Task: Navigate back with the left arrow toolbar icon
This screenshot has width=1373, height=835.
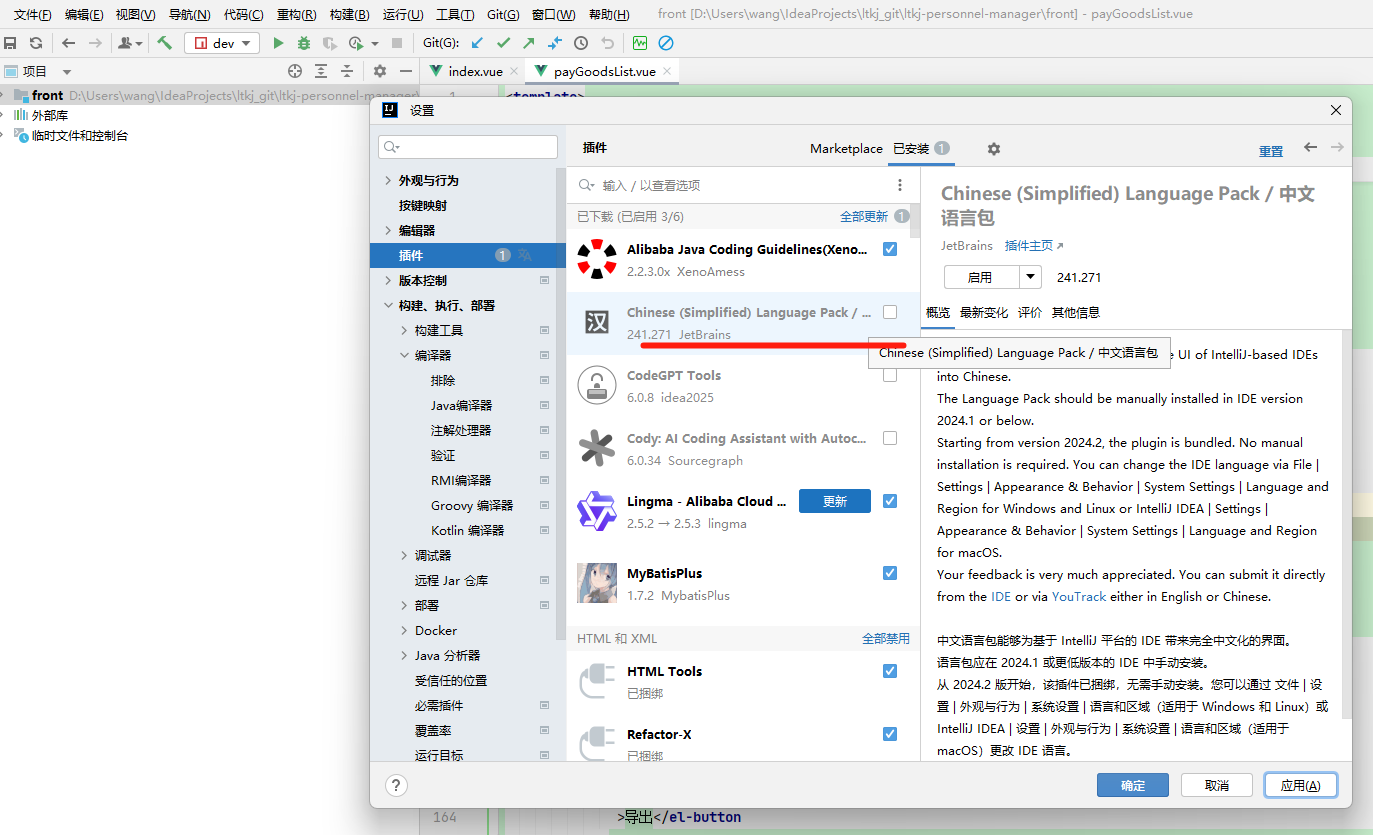Action: pos(68,43)
